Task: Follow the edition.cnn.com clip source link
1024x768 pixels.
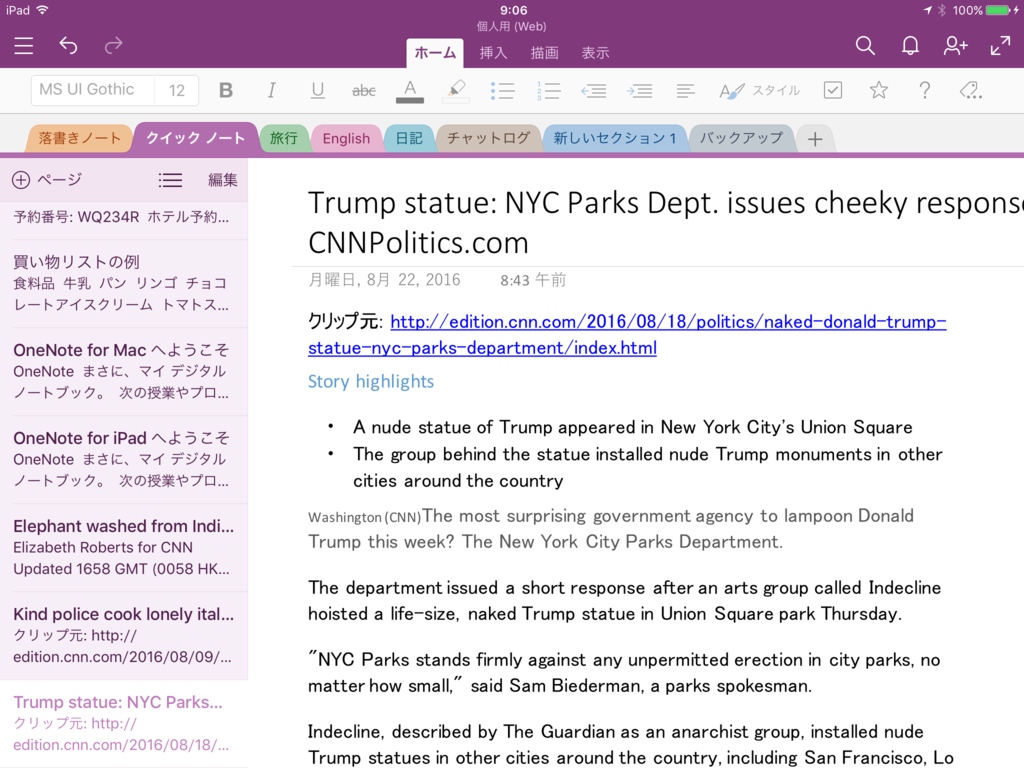Action: click(627, 335)
